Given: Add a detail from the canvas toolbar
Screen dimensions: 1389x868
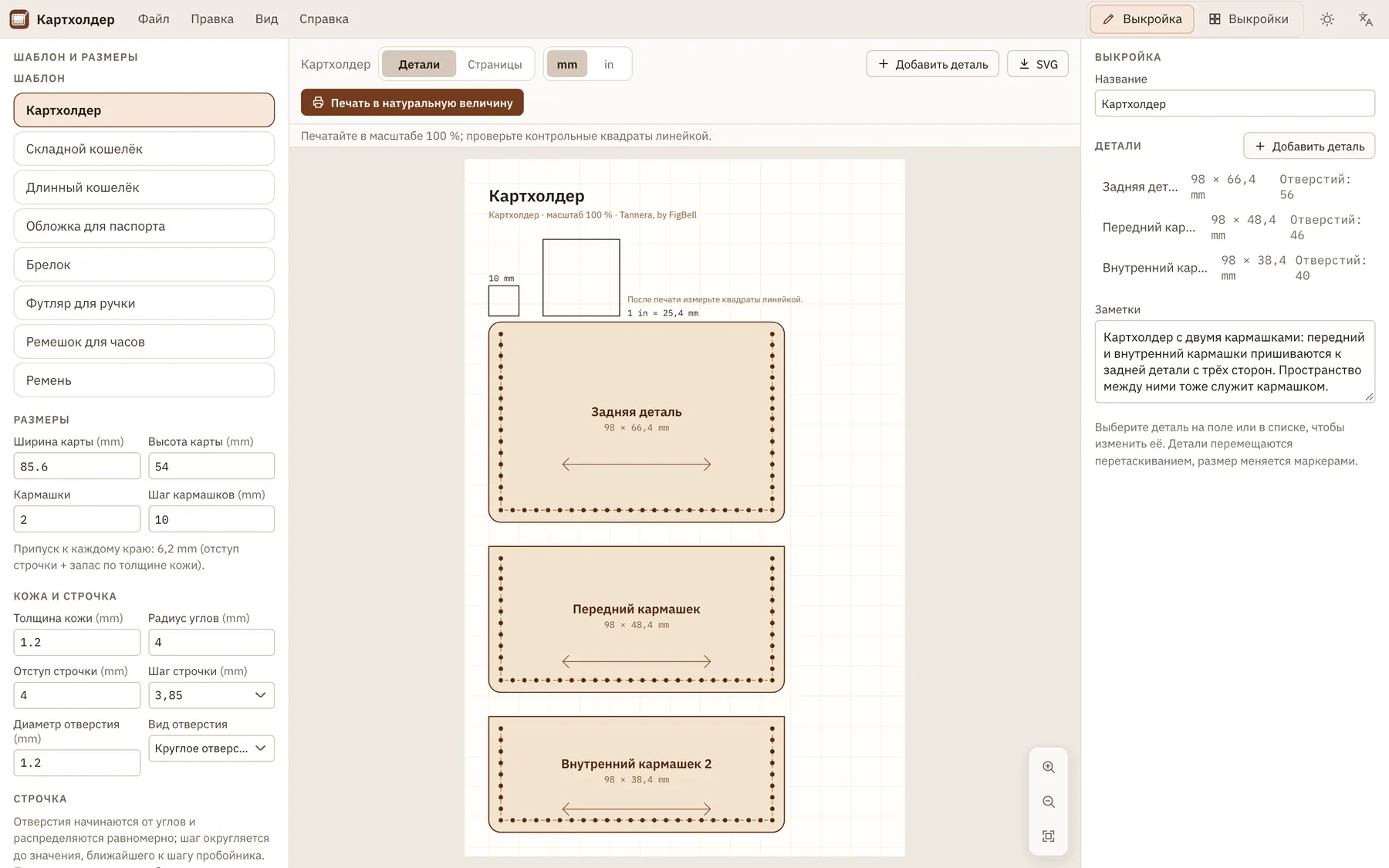Looking at the screenshot, I should click(932, 64).
